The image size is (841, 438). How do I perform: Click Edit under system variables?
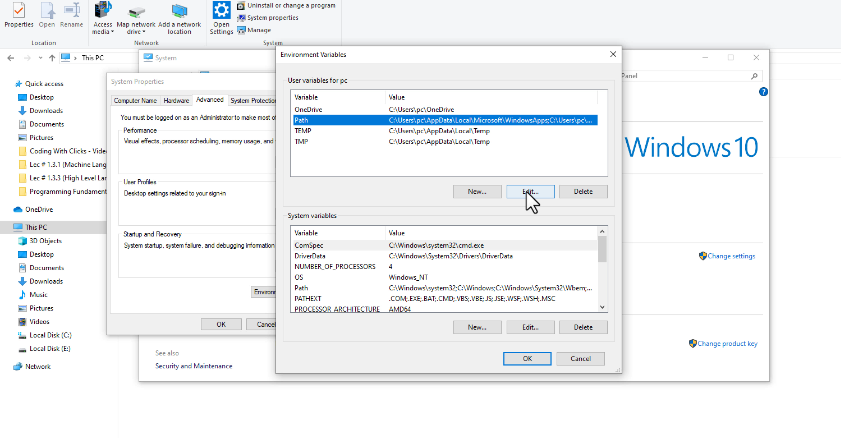(530, 327)
